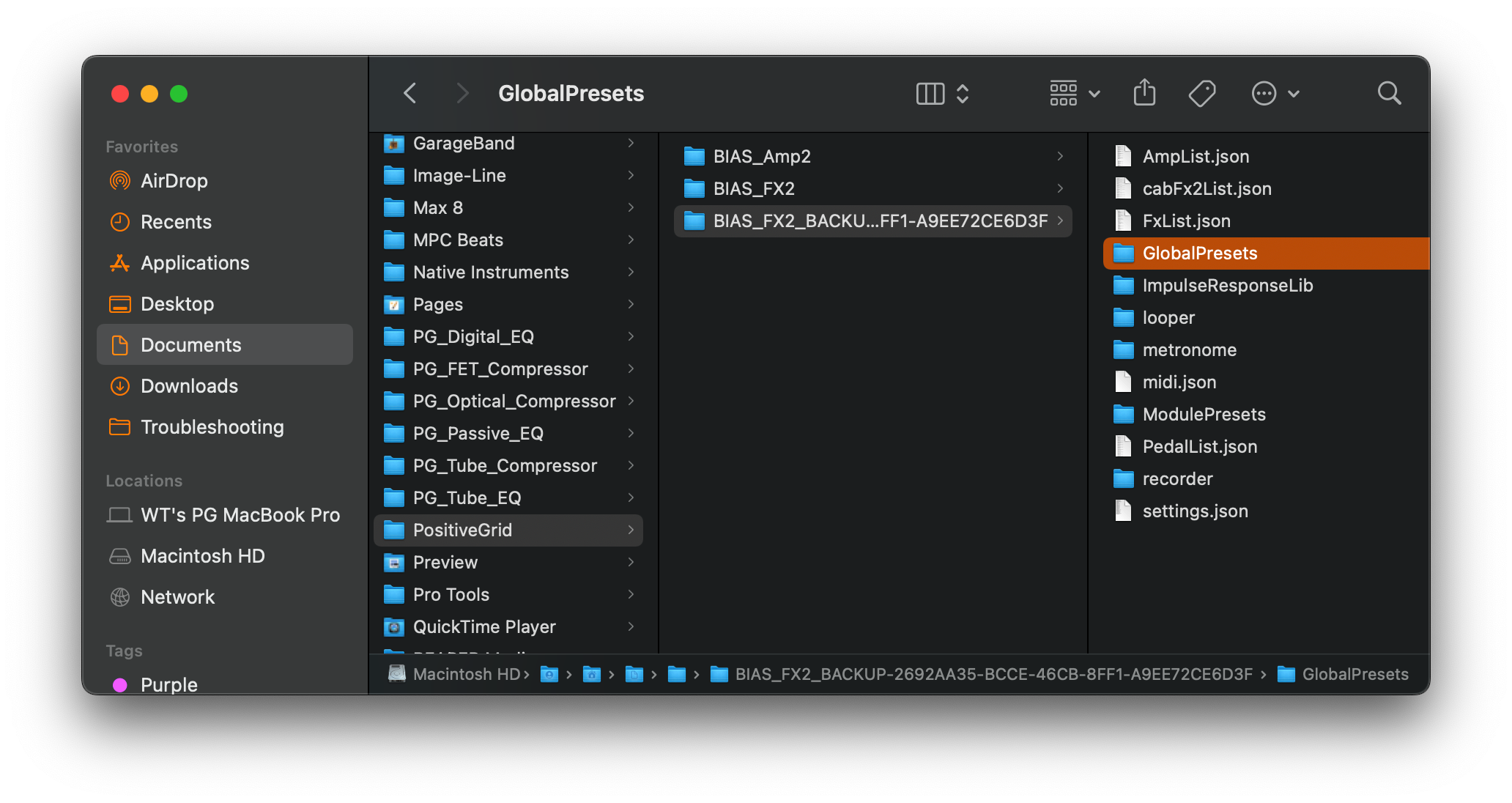Open Desktop in the sidebar
The image size is (1512, 803).
click(225, 304)
